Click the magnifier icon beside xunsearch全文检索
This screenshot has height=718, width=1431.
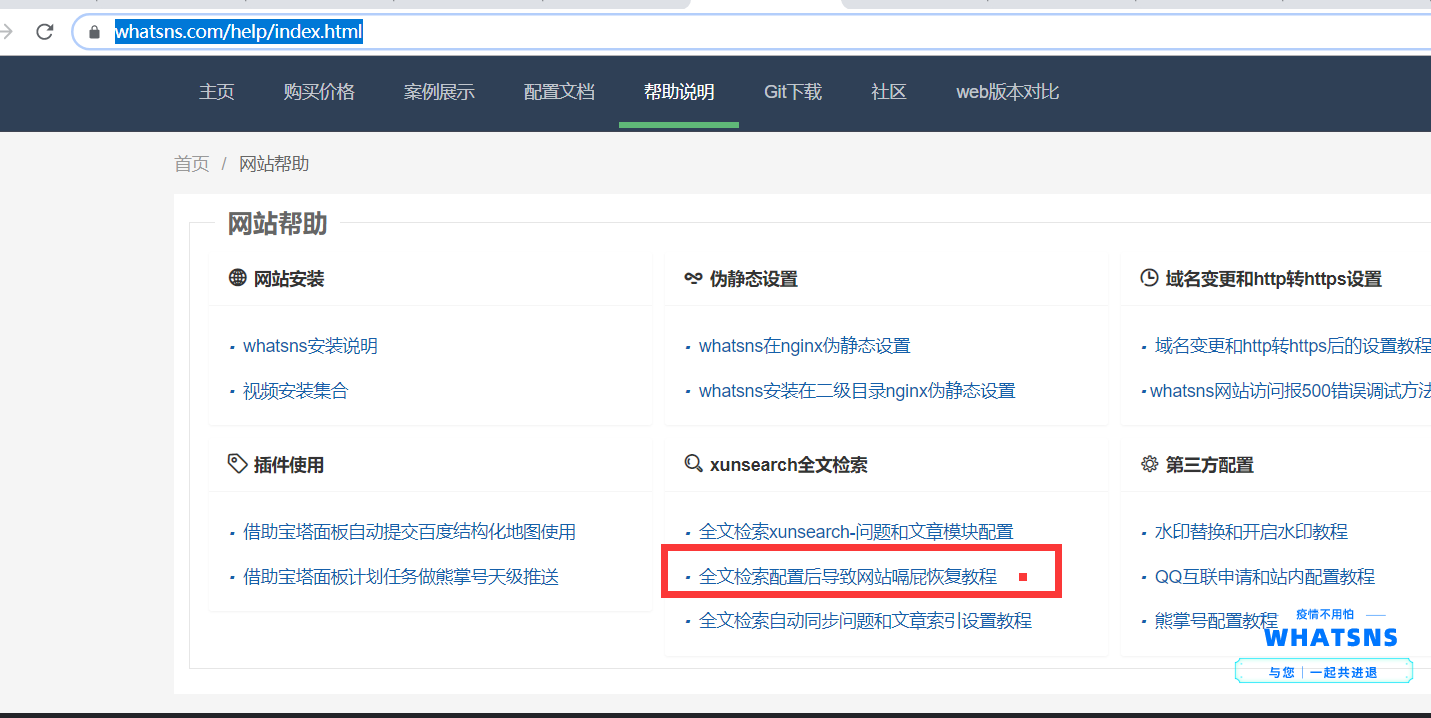point(693,464)
